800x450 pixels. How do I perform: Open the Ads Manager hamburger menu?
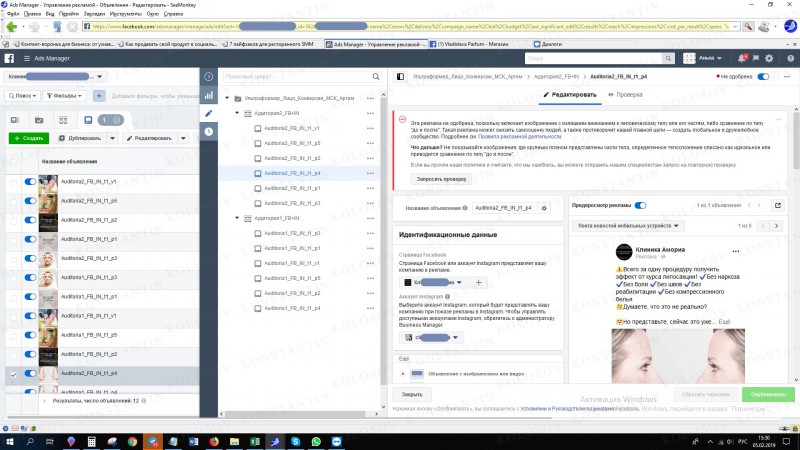coord(27,59)
